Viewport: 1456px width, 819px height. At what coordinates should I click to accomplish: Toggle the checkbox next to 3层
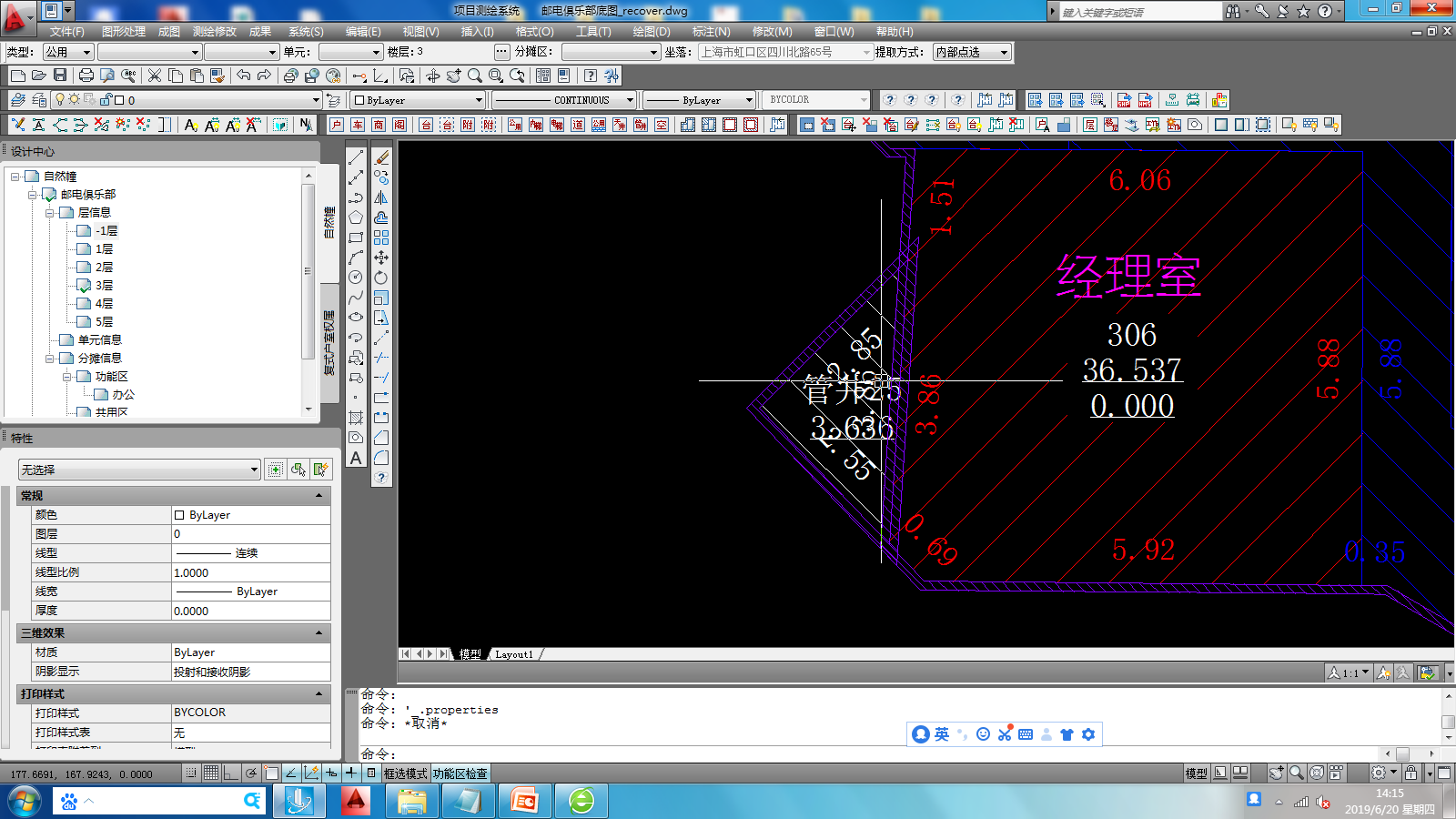click(x=84, y=286)
